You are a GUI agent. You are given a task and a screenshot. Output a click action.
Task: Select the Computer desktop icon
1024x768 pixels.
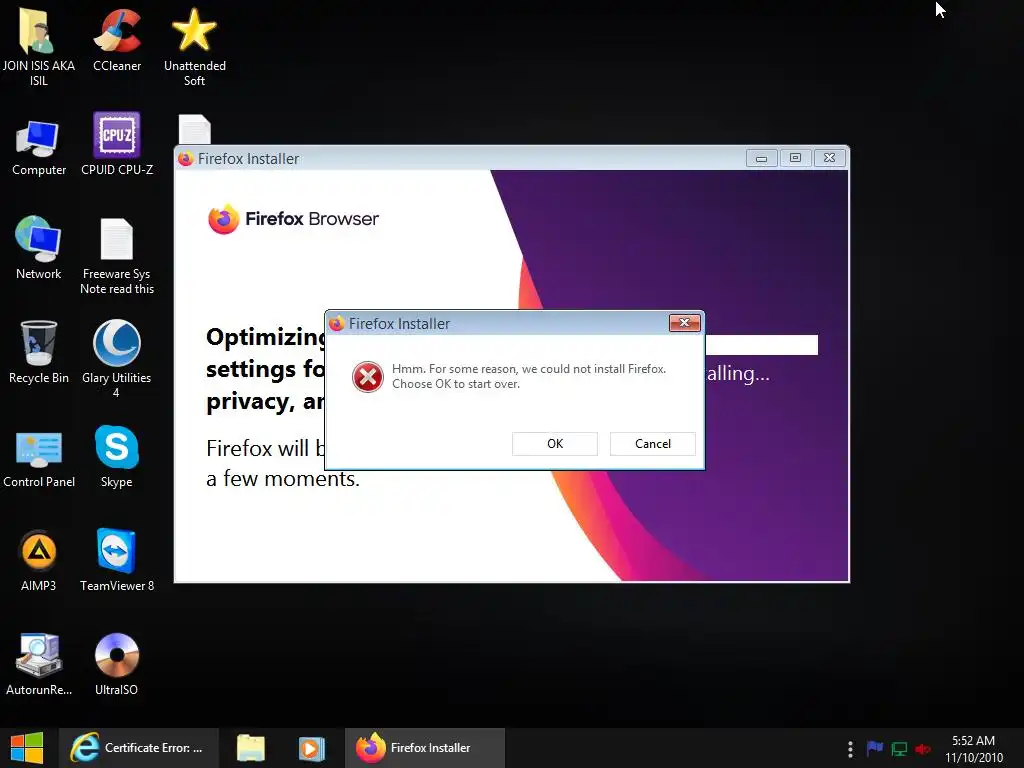(x=39, y=148)
